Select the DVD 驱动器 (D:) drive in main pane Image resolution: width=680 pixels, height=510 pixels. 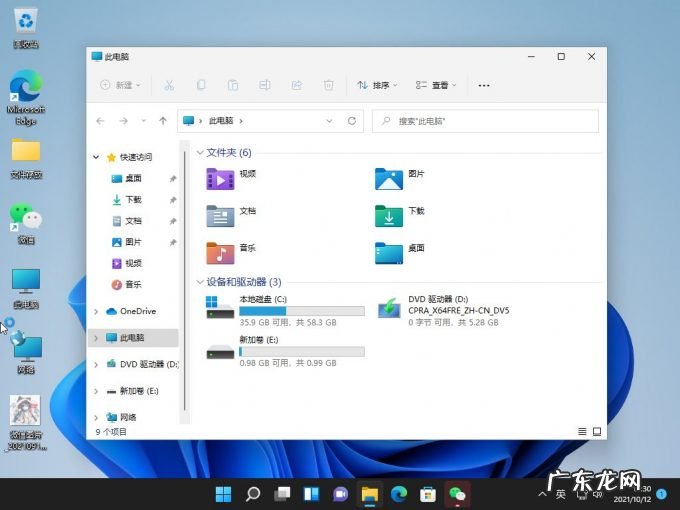[x=443, y=311]
